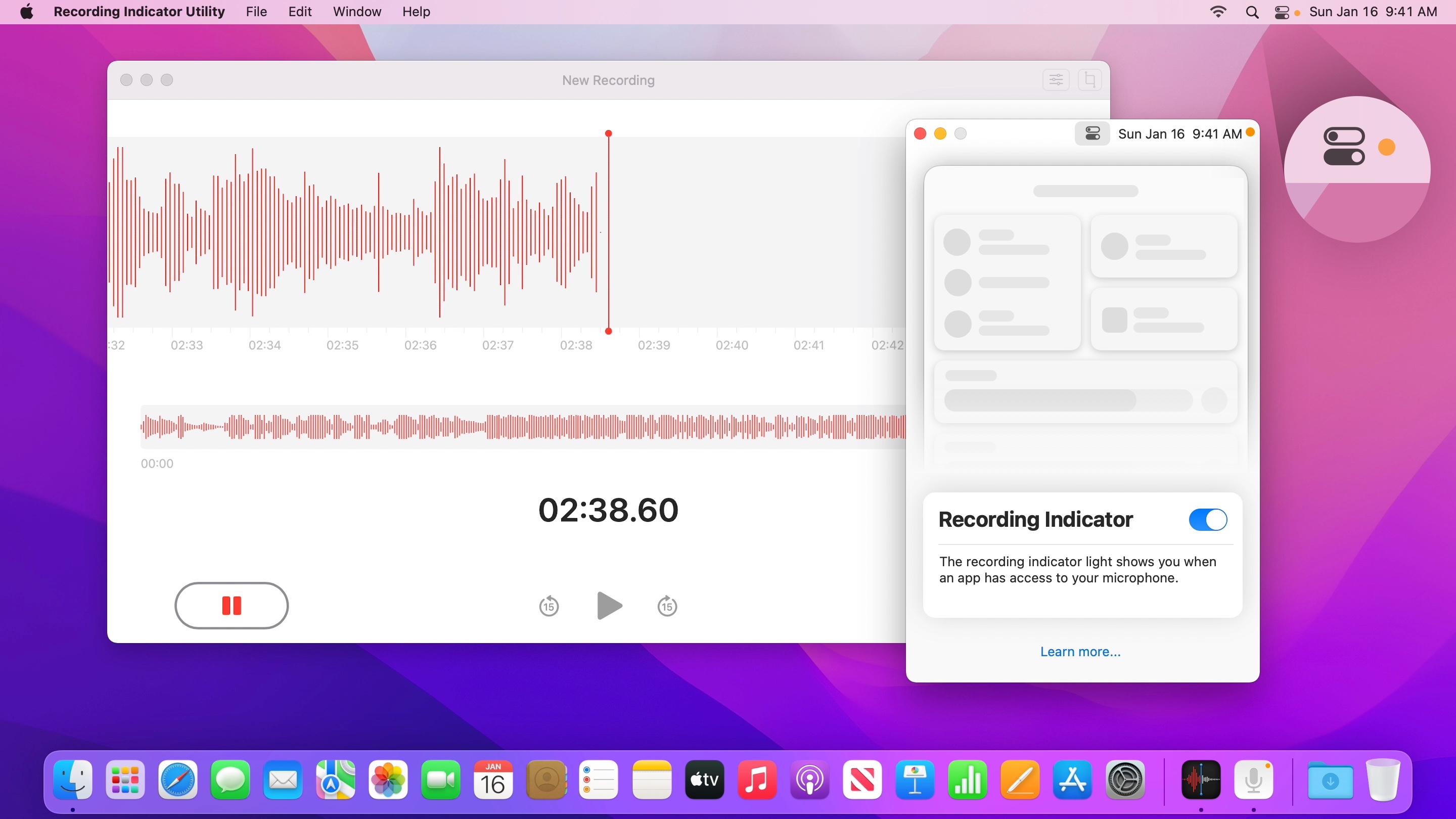Pause the recording with the red button
The height and width of the screenshot is (819, 1456).
(231, 605)
